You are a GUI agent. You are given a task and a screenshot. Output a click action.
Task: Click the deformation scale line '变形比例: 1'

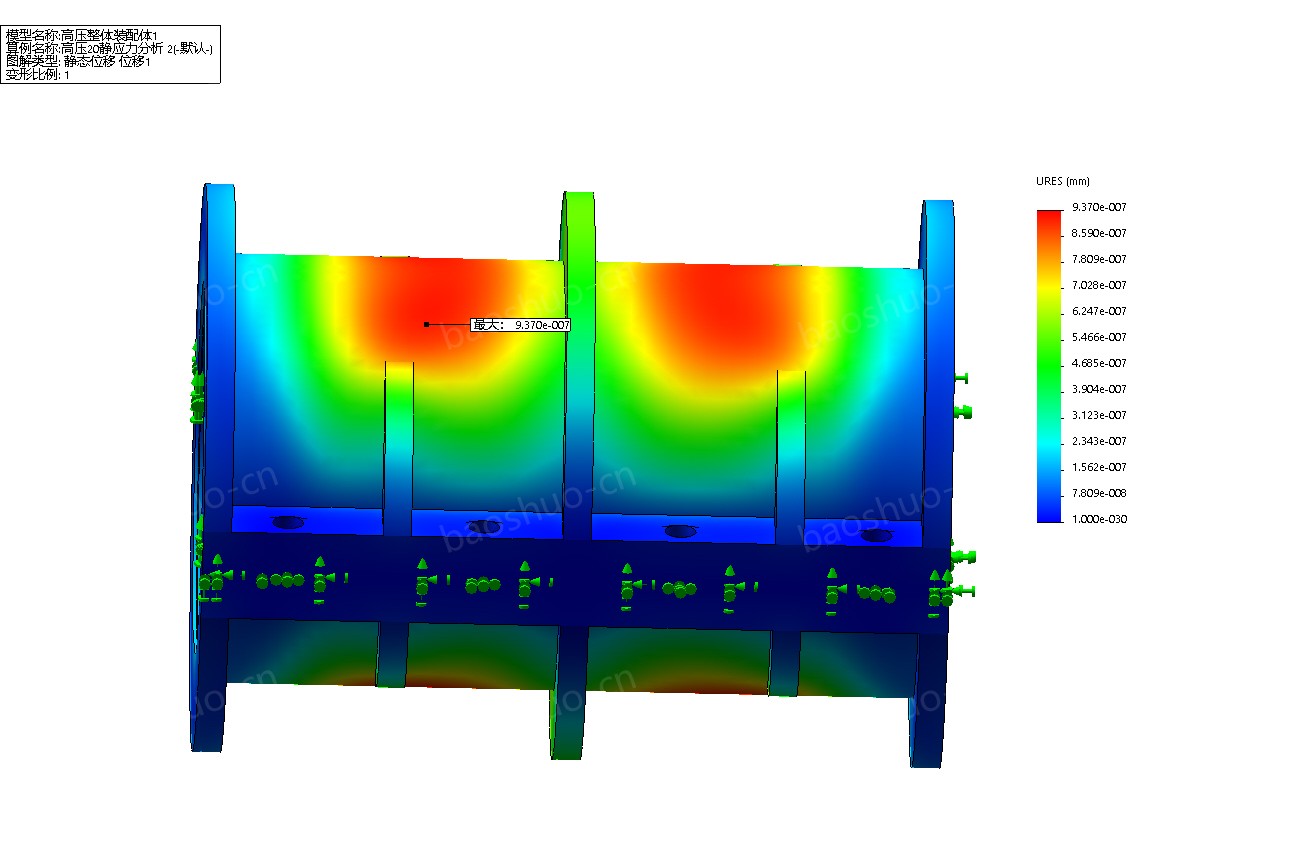(38, 74)
